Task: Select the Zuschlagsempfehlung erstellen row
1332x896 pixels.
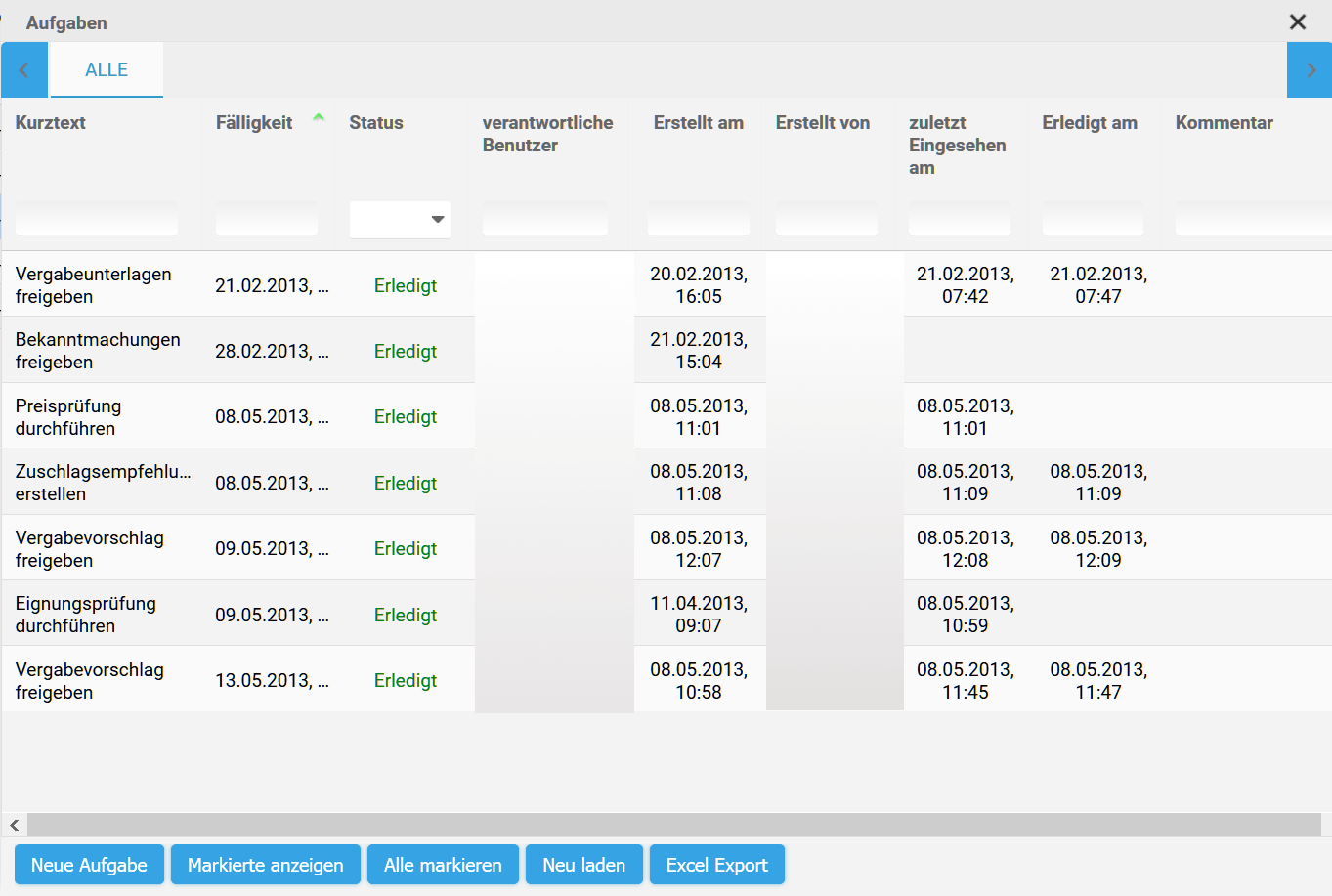Action: [x=666, y=482]
